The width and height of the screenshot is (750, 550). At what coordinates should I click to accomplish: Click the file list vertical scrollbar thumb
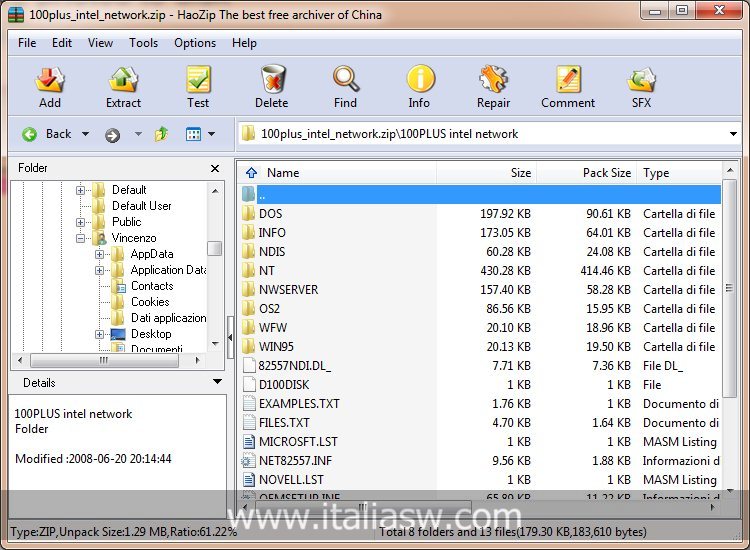pos(729,288)
